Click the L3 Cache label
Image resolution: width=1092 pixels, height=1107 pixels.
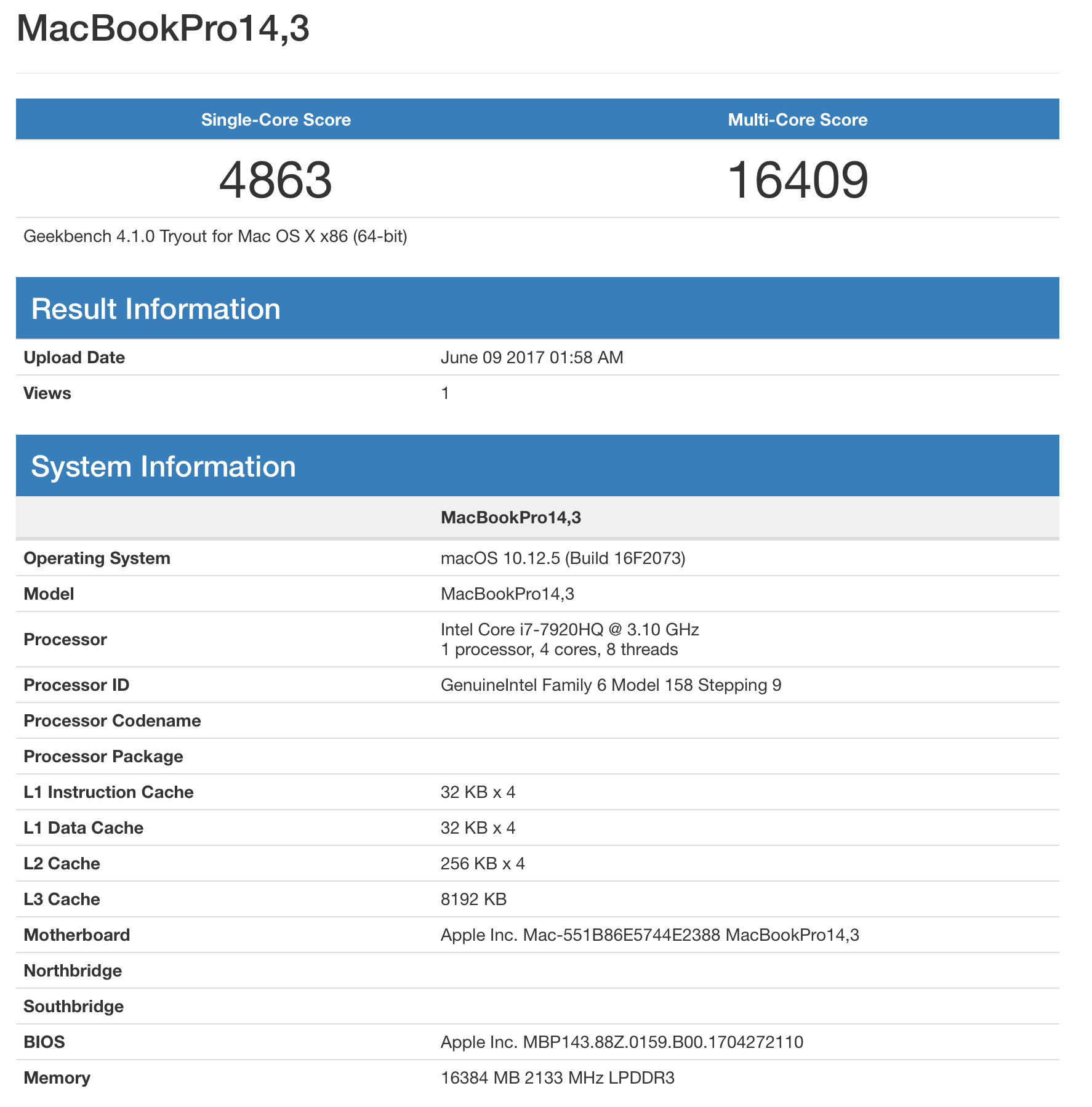click(62, 900)
